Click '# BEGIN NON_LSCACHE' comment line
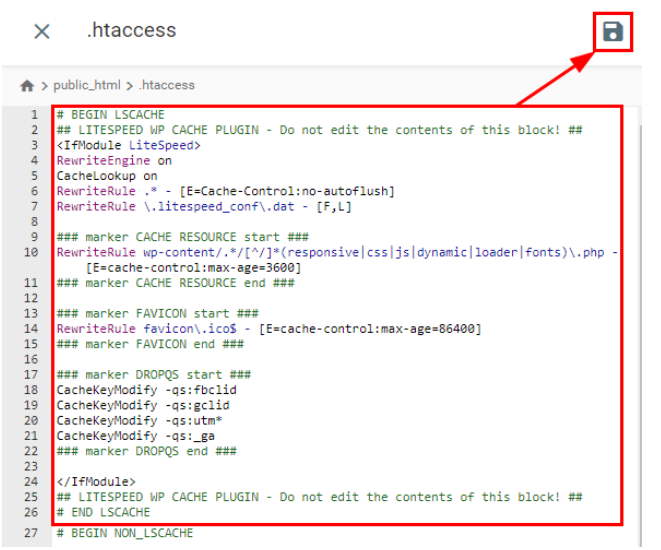The width and height of the screenshot is (661, 550). tap(125, 533)
